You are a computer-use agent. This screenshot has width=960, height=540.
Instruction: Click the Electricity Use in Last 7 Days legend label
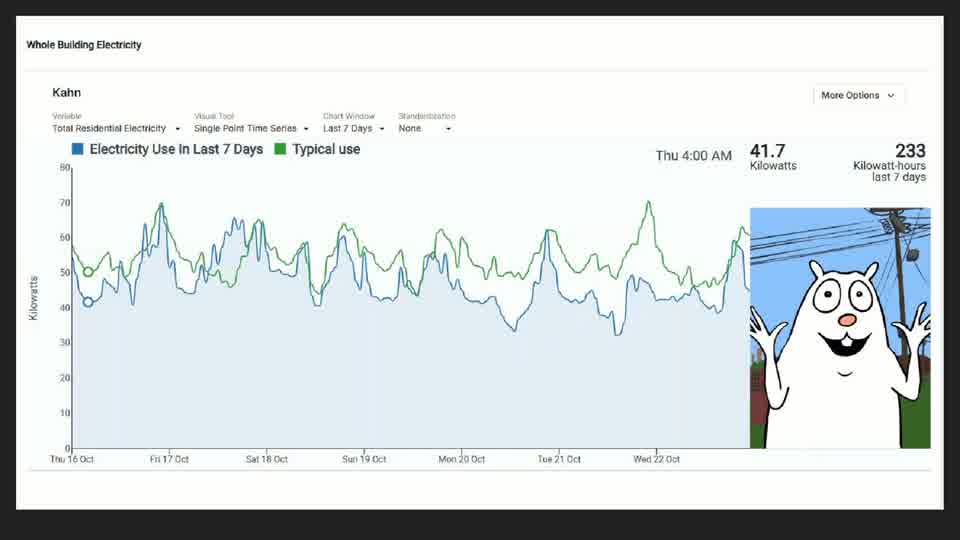point(176,149)
